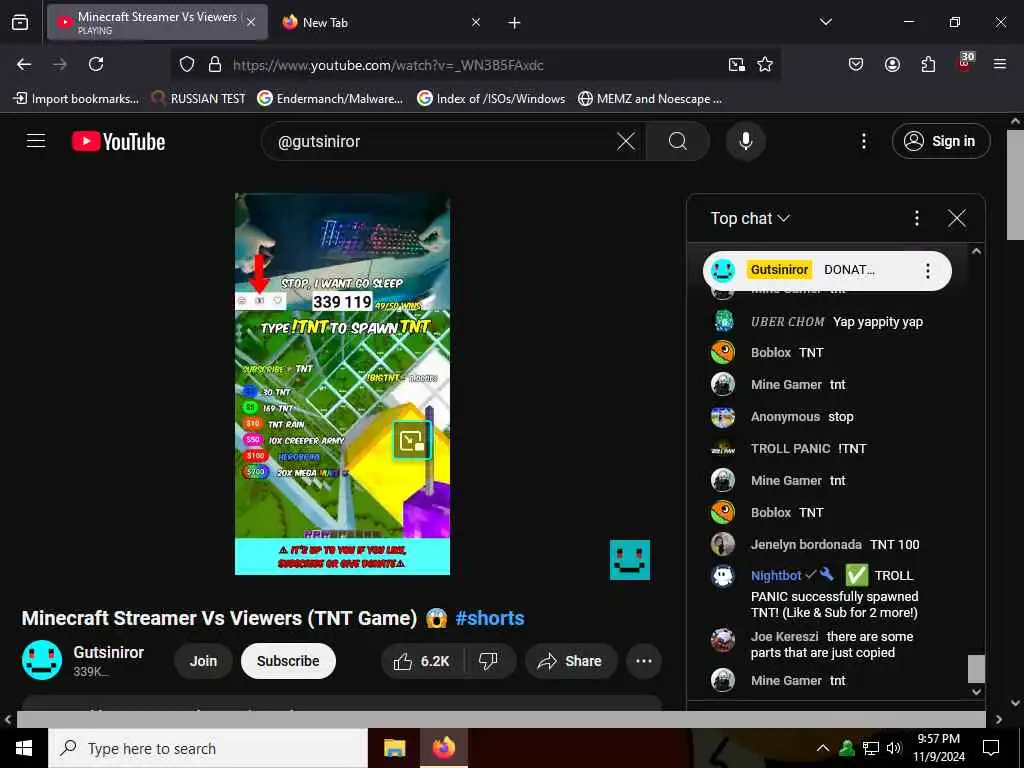Reload the current page
This screenshot has width=1024, height=768.
pyautogui.click(x=96, y=64)
